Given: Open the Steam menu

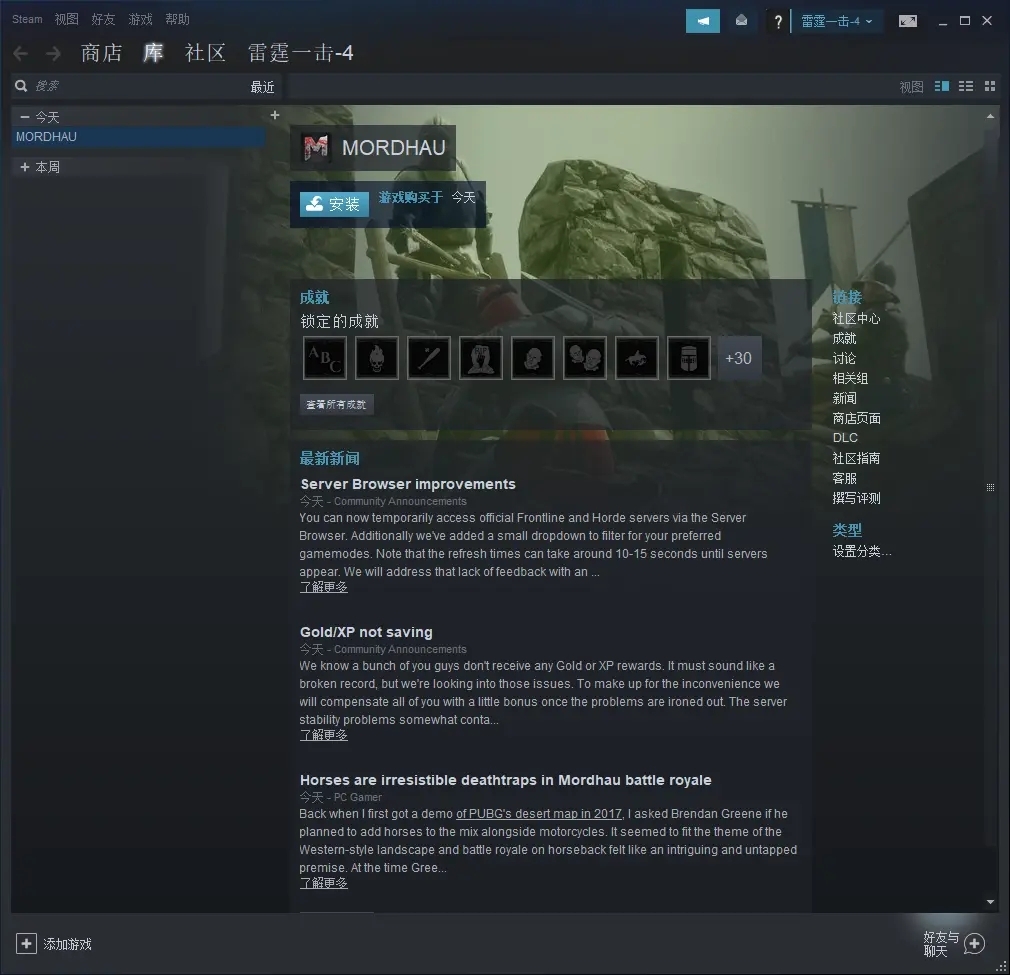Looking at the screenshot, I should (27, 19).
